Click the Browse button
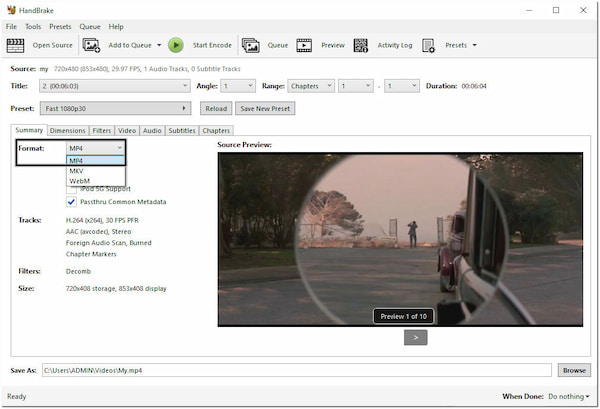Viewport: 600px width, 409px height. click(x=574, y=370)
